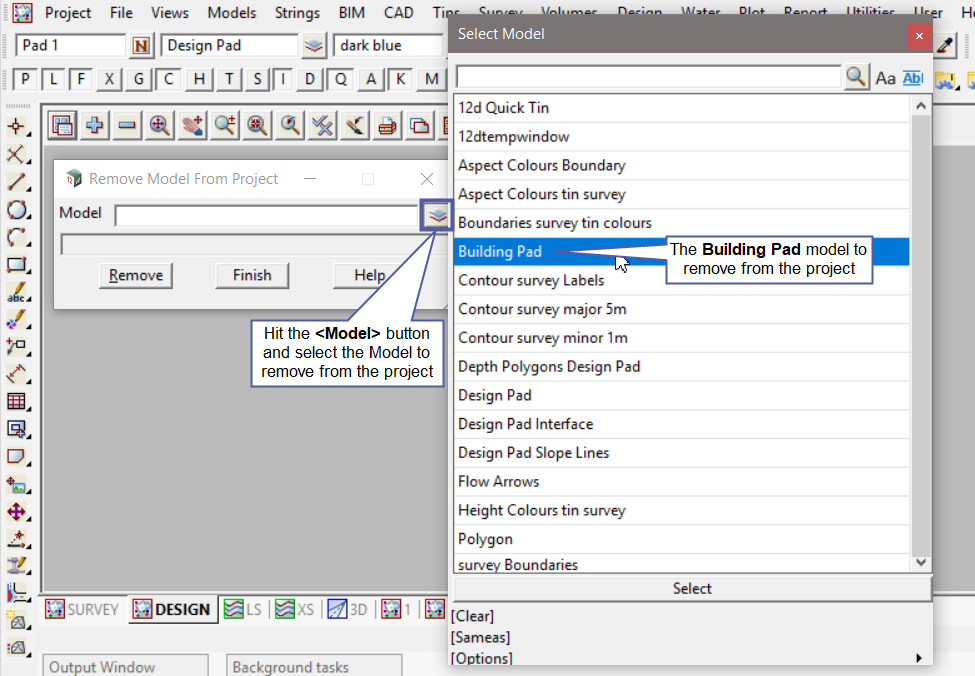
Task: Click the model list vertical scrollbar
Action: [921, 330]
